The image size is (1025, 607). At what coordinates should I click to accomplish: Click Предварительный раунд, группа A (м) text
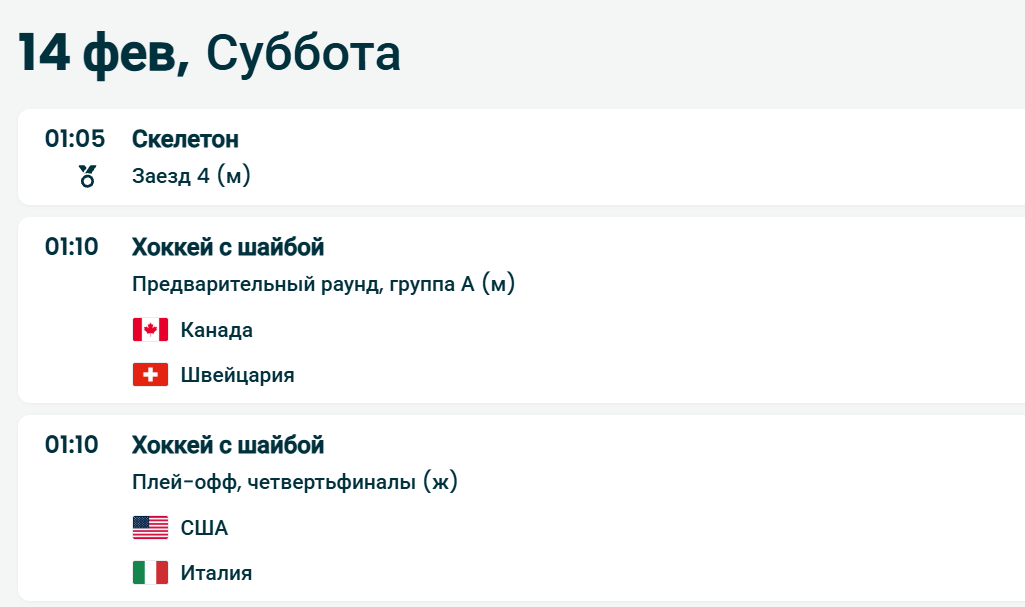pos(323,285)
